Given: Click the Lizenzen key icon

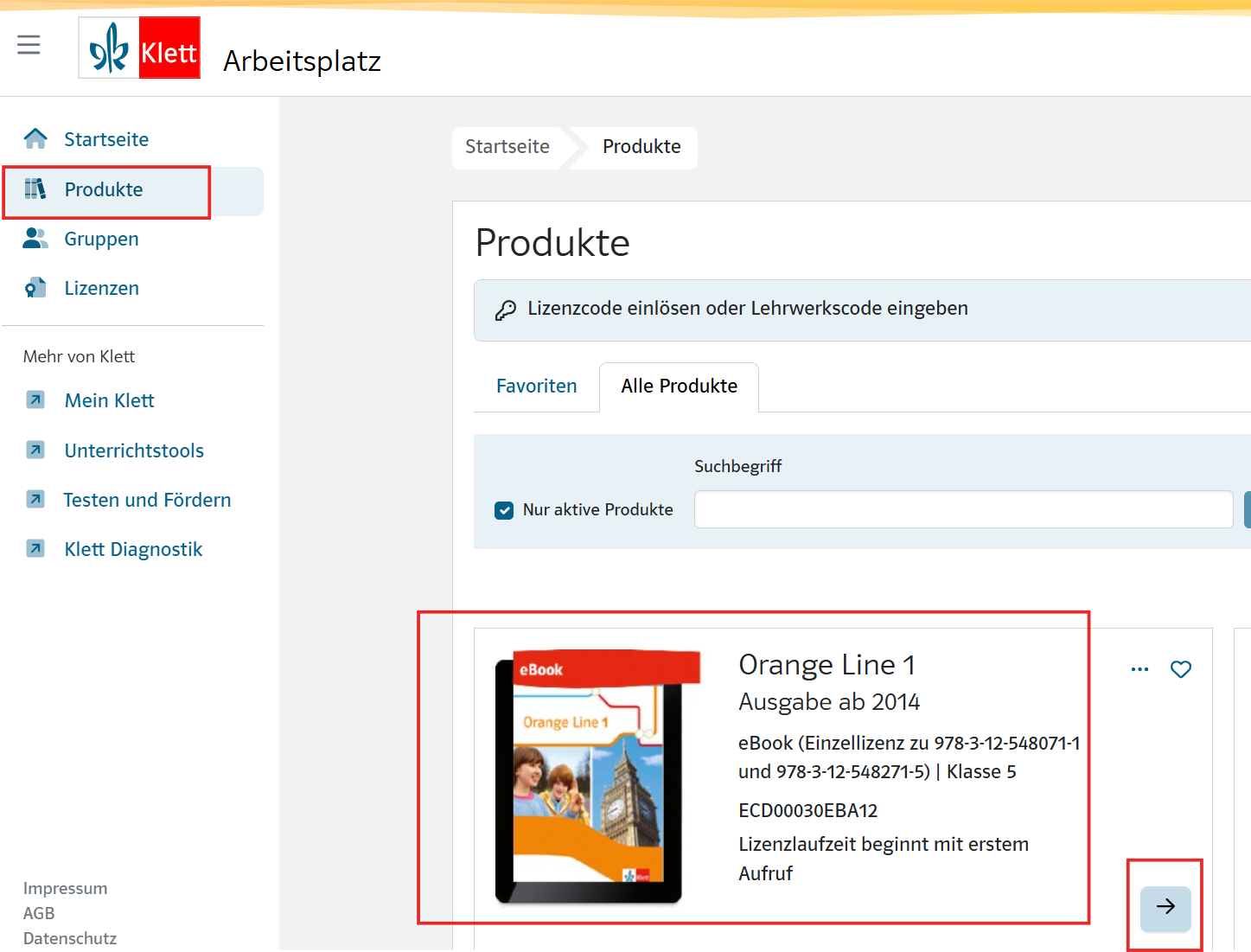Looking at the screenshot, I should coord(35,287).
